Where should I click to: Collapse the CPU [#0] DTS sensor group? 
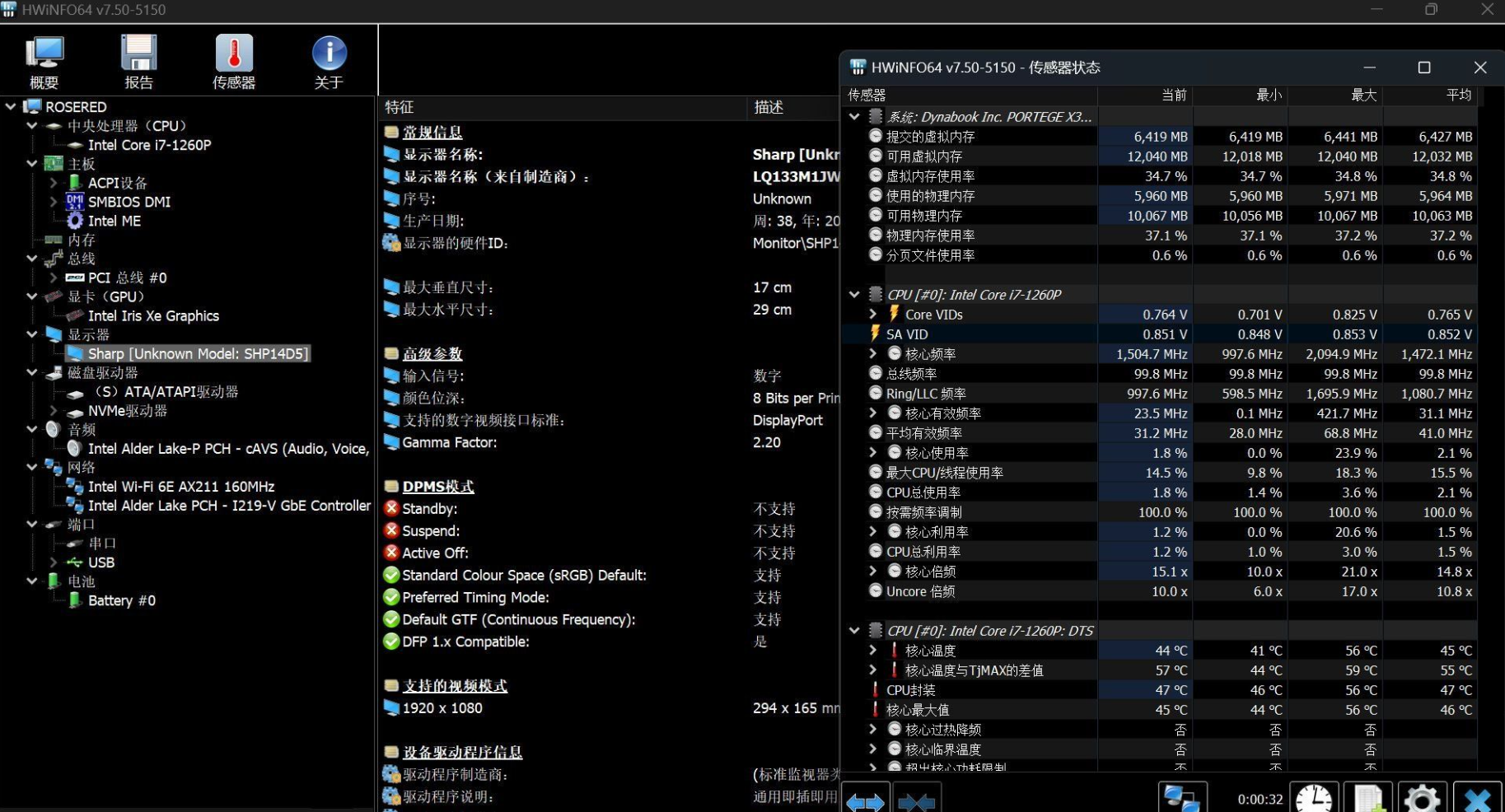point(854,631)
